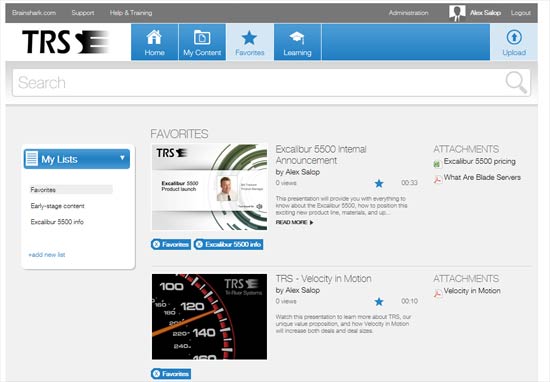The width and height of the screenshot is (550, 382).
Task: Open the Excalibur 5500 pricing attachment
Action: (x=479, y=161)
